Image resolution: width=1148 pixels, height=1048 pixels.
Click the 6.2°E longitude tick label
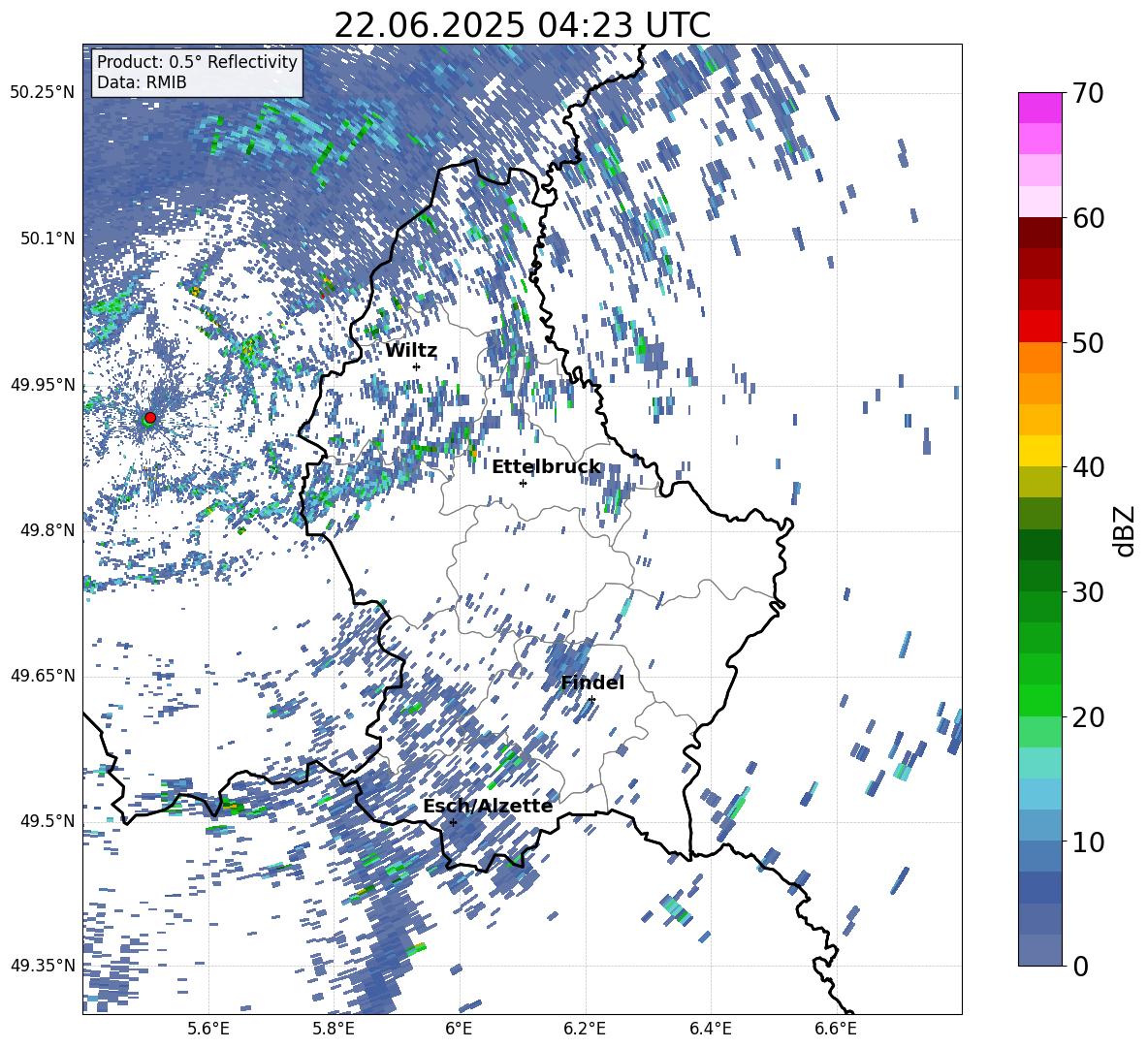[585, 1029]
